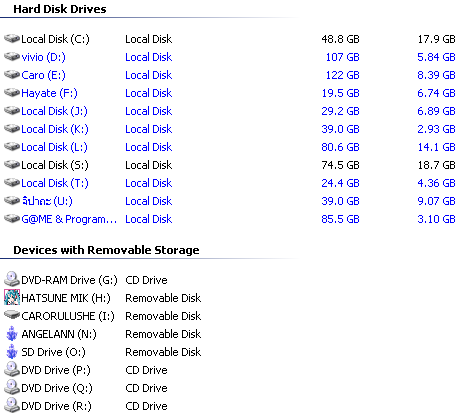
Task: Select the 'Local Disk (C:)' name
Action: [x=55, y=39]
